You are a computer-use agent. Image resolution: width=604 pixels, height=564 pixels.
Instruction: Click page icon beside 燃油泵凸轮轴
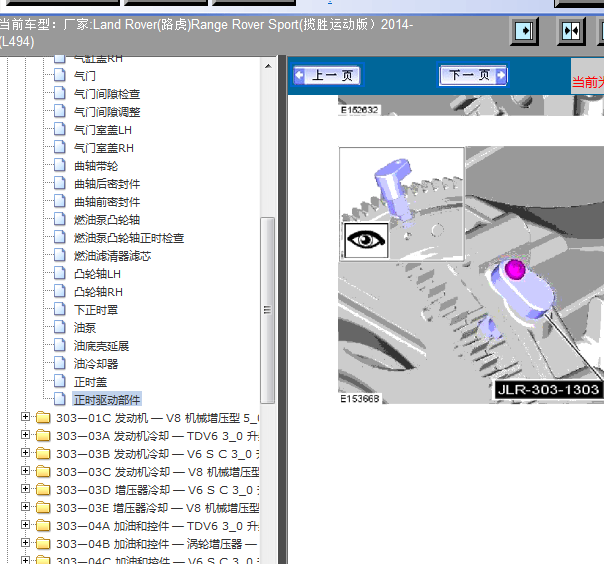point(59,219)
